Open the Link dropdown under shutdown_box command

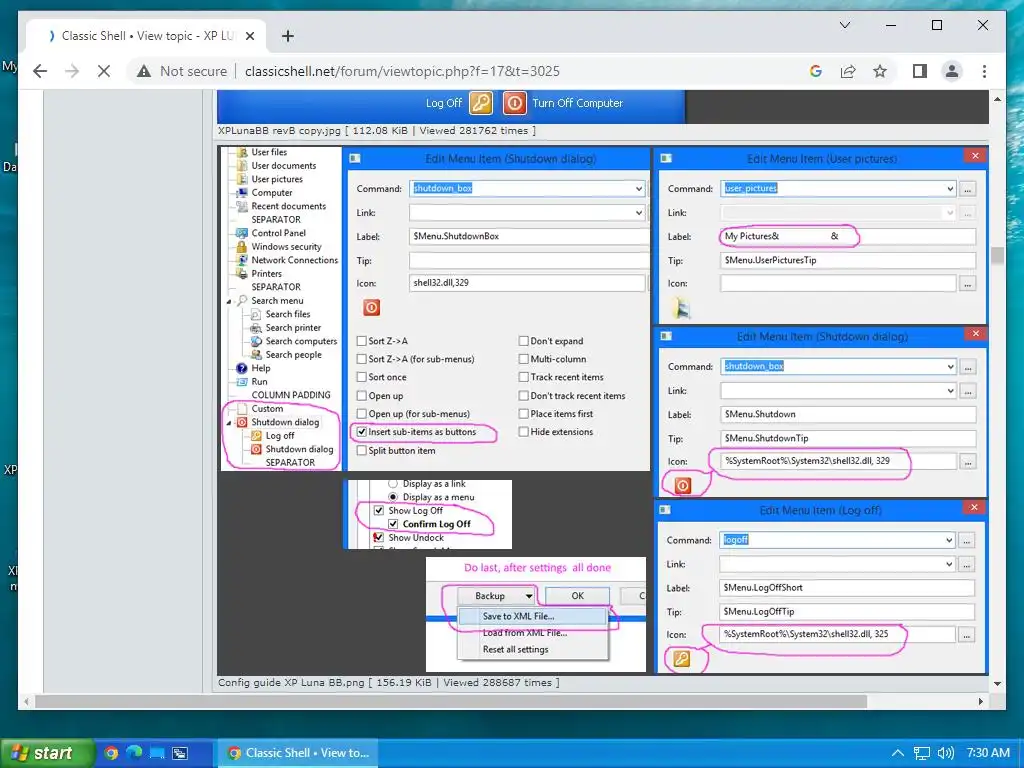pos(638,213)
